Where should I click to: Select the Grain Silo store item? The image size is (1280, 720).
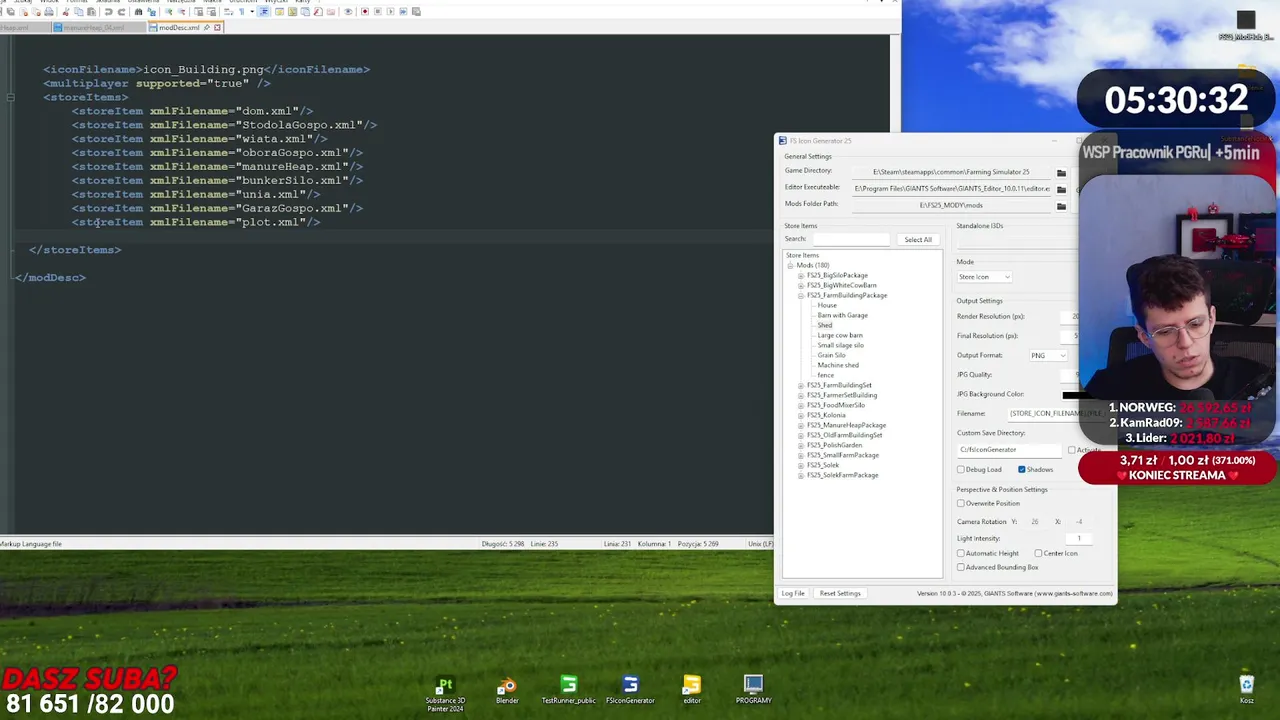(x=831, y=355)
